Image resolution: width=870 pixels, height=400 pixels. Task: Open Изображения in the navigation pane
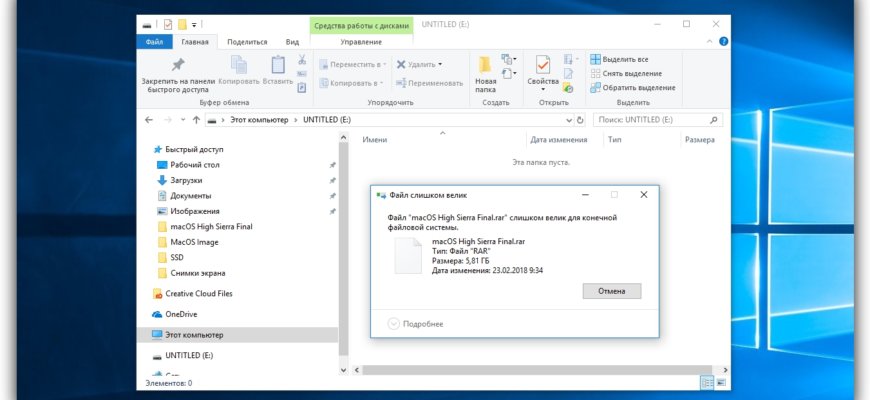[x=189, y=211]
